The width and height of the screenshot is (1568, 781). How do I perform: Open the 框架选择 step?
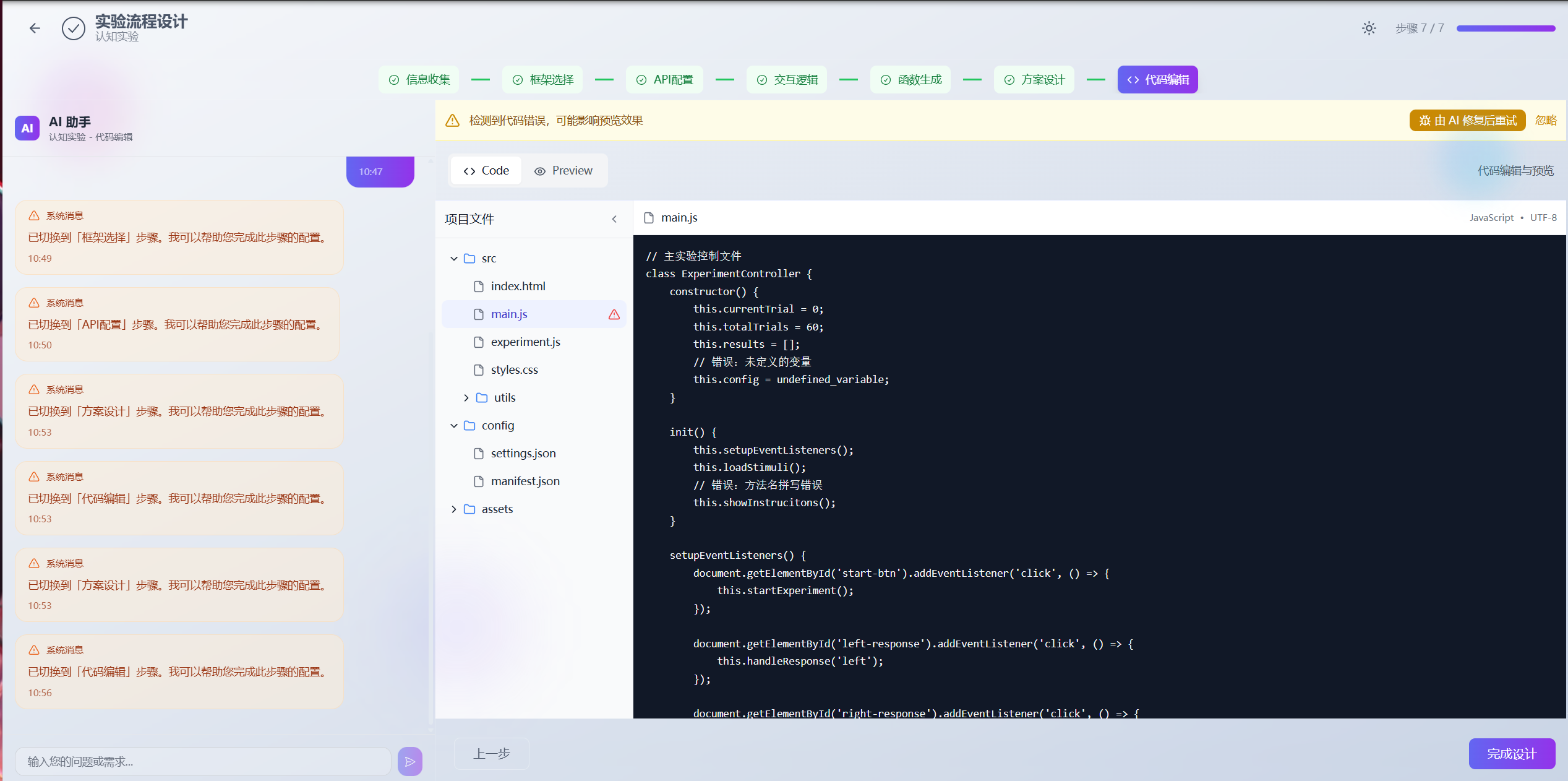(542, 79)
